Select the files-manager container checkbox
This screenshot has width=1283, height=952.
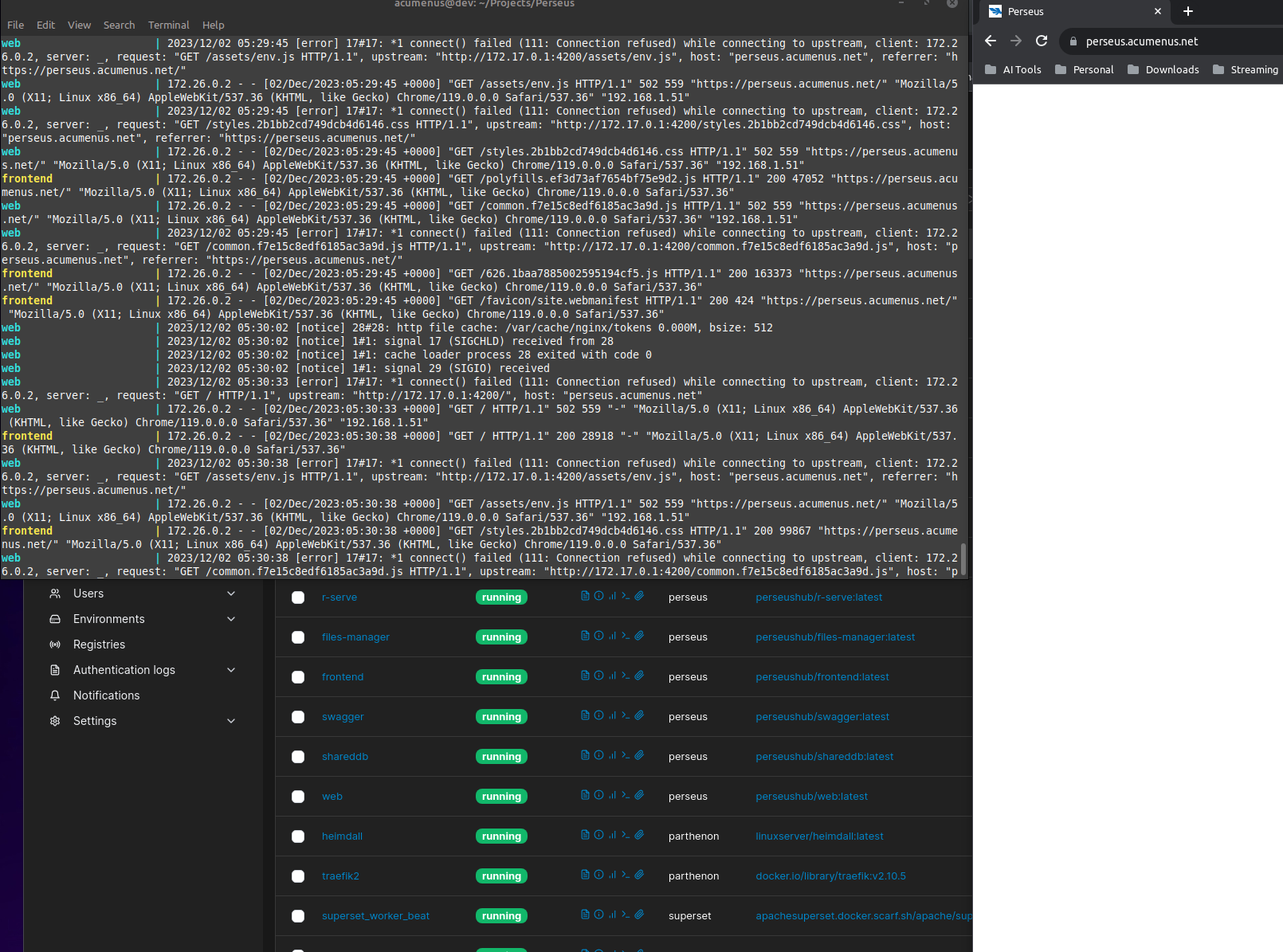(x=298, y=637)
